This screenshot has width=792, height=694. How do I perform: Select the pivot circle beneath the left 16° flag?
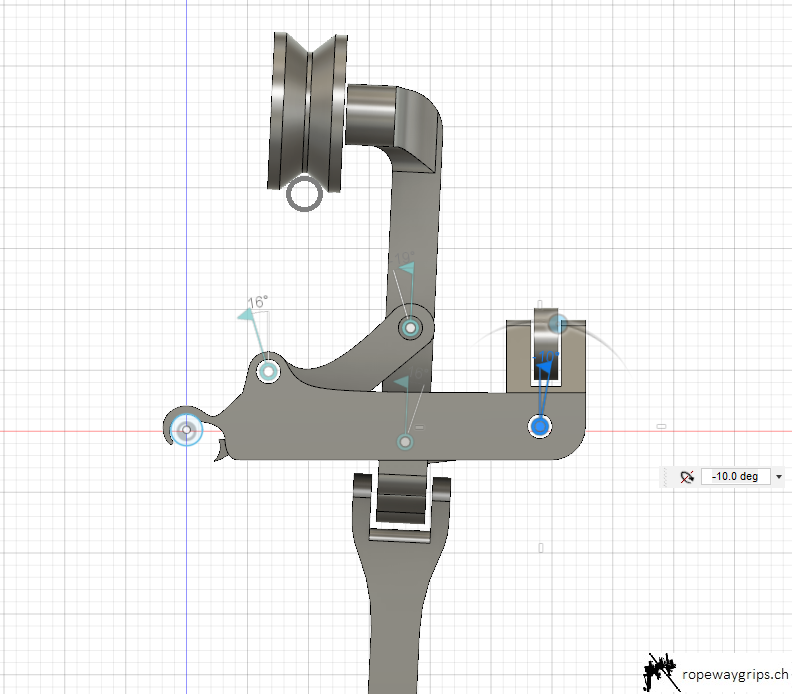[x=268, y=372]
